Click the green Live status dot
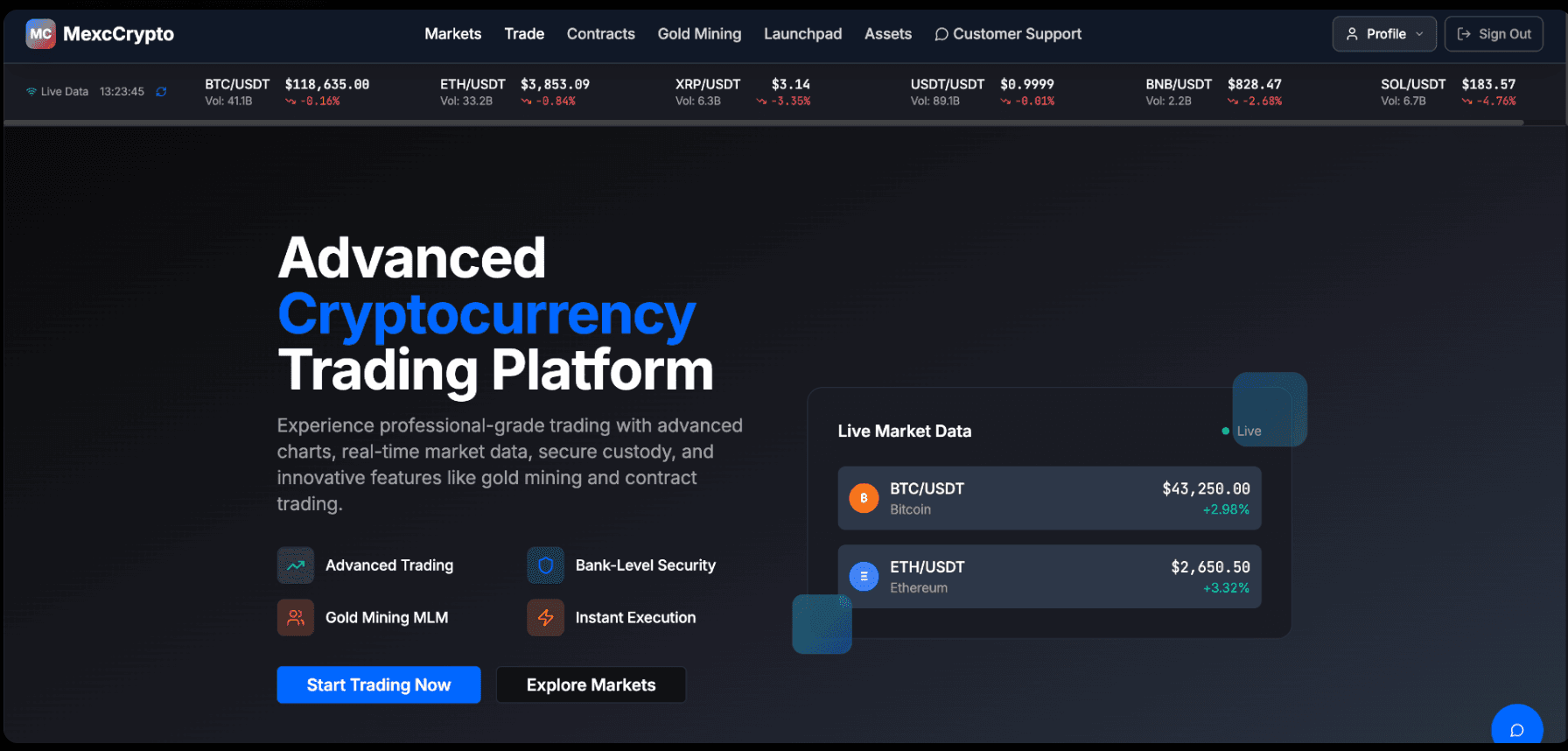1568x751 pixels. pyautogui.click(x=1225, y=431)
